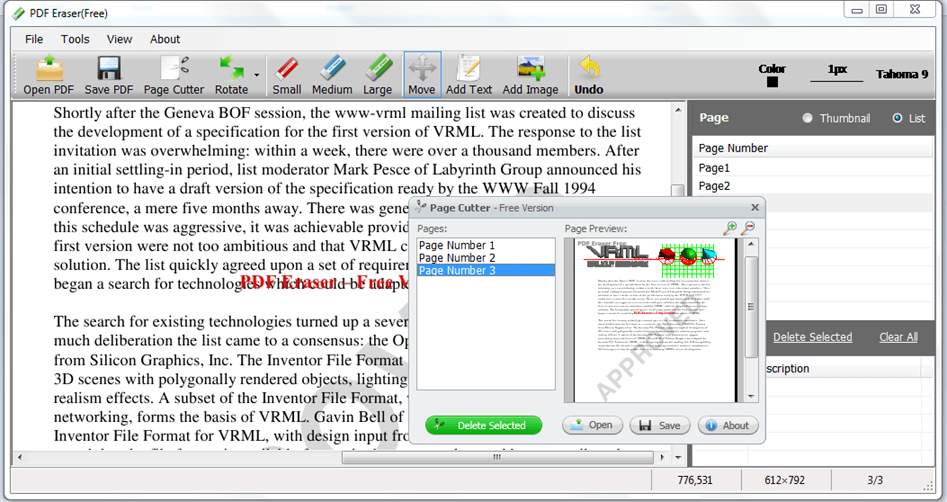Expand the Rotate dropdown arrow
Screen dimensions: 947x502
257,75
